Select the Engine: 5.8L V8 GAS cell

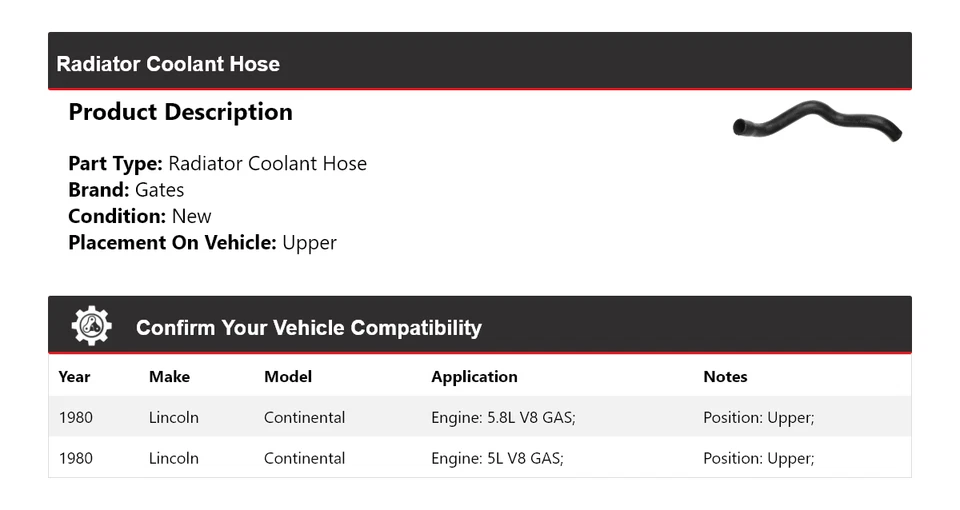(x=503, y=417)
